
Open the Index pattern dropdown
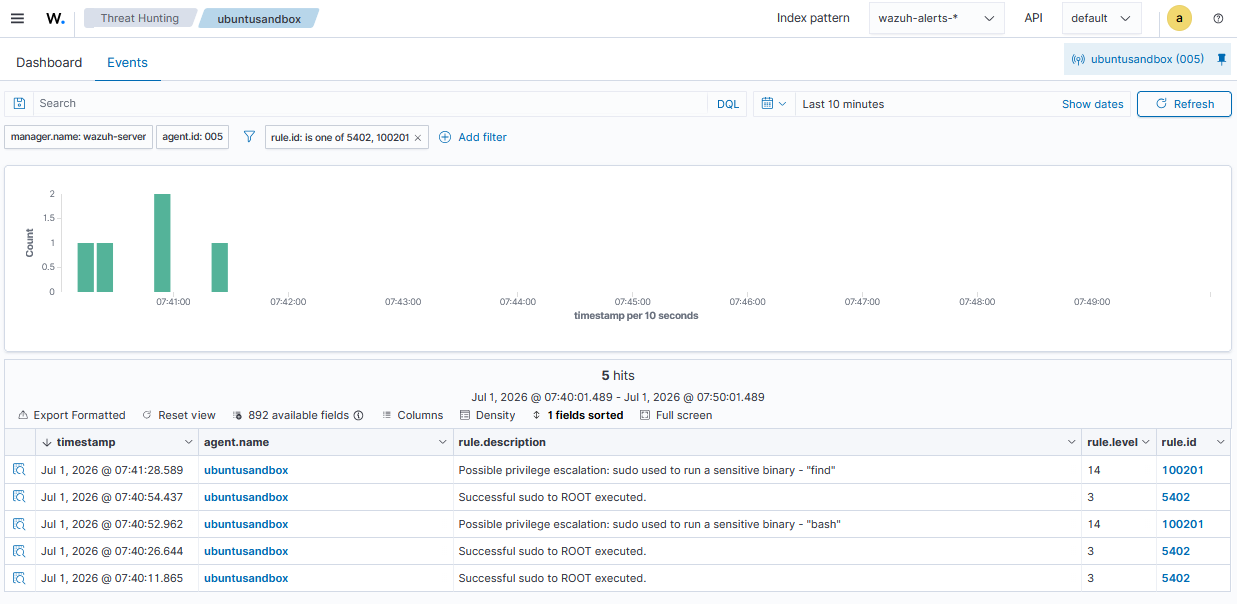937,18
